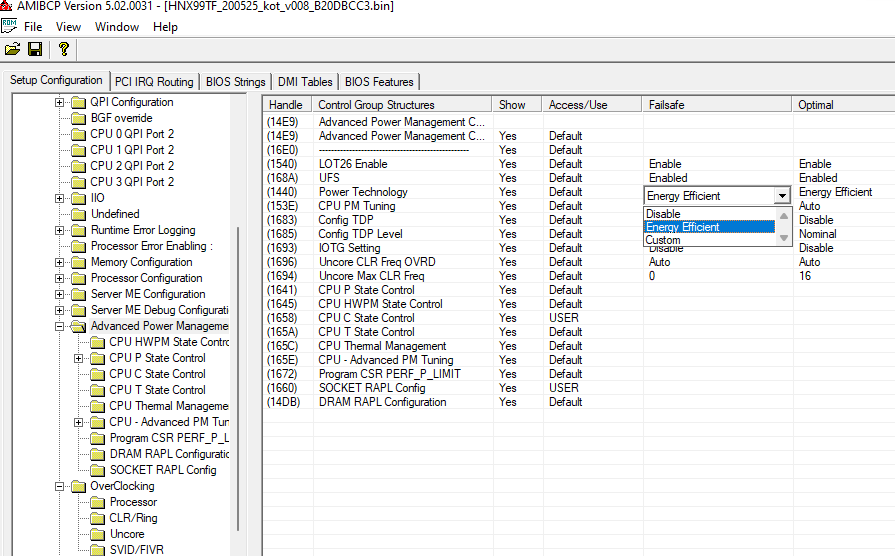Click the Open file toolbar icon
Viewport: 895px width, 556px height.
[13, 50]
